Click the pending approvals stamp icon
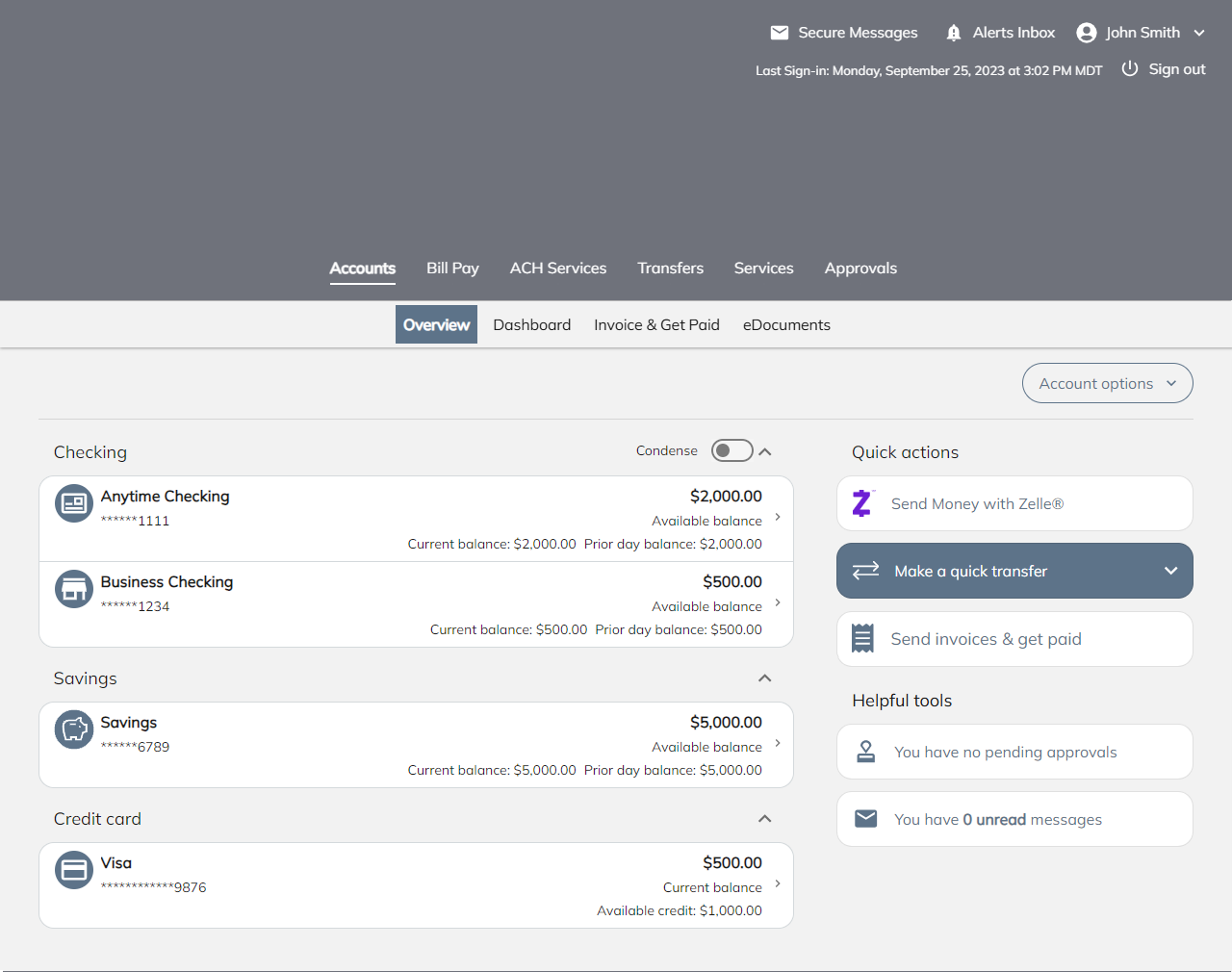This screenshot has height=972, width=1232. pos(866,752)
